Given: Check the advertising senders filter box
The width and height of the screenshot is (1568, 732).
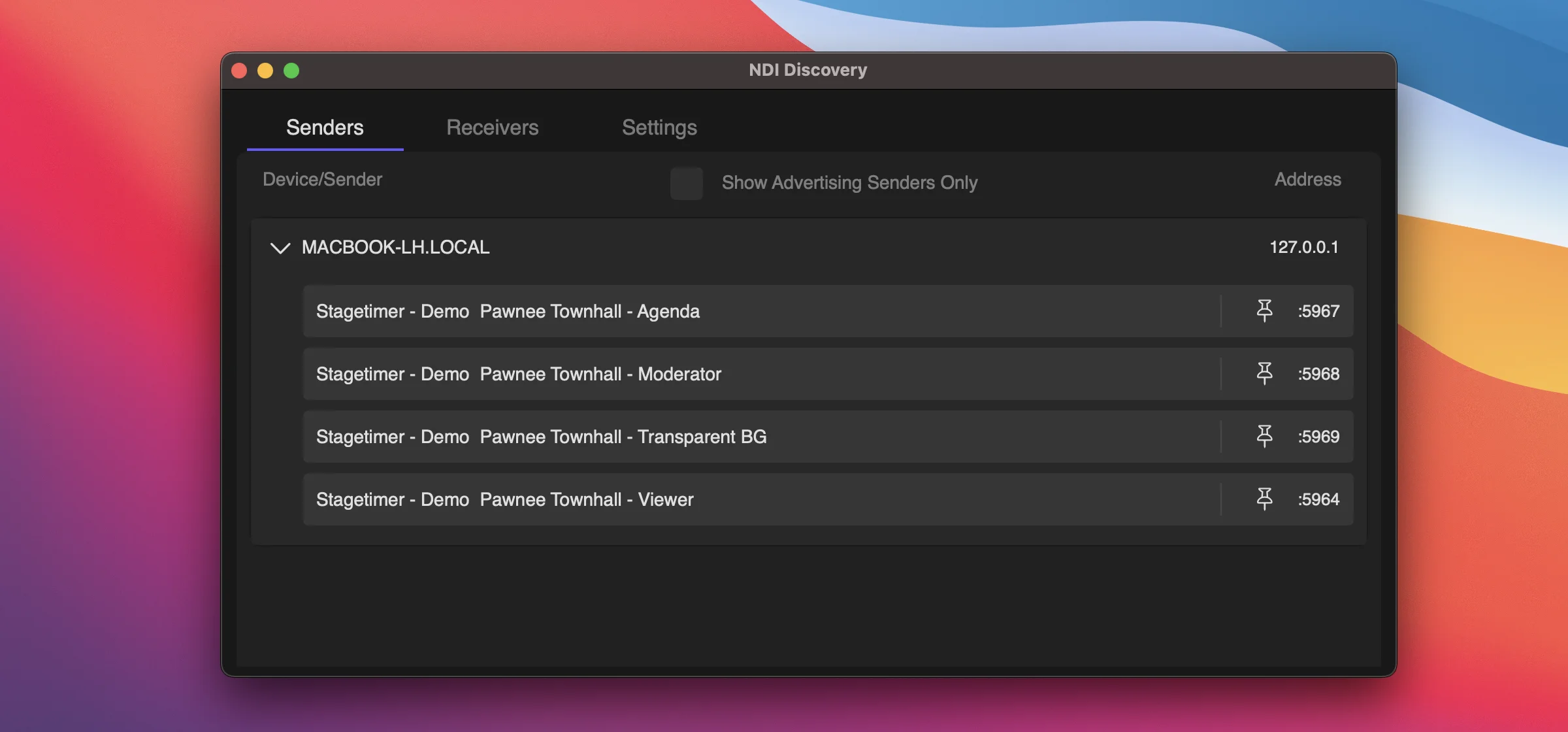Looking at the screenshot, I should coord(686,184).
